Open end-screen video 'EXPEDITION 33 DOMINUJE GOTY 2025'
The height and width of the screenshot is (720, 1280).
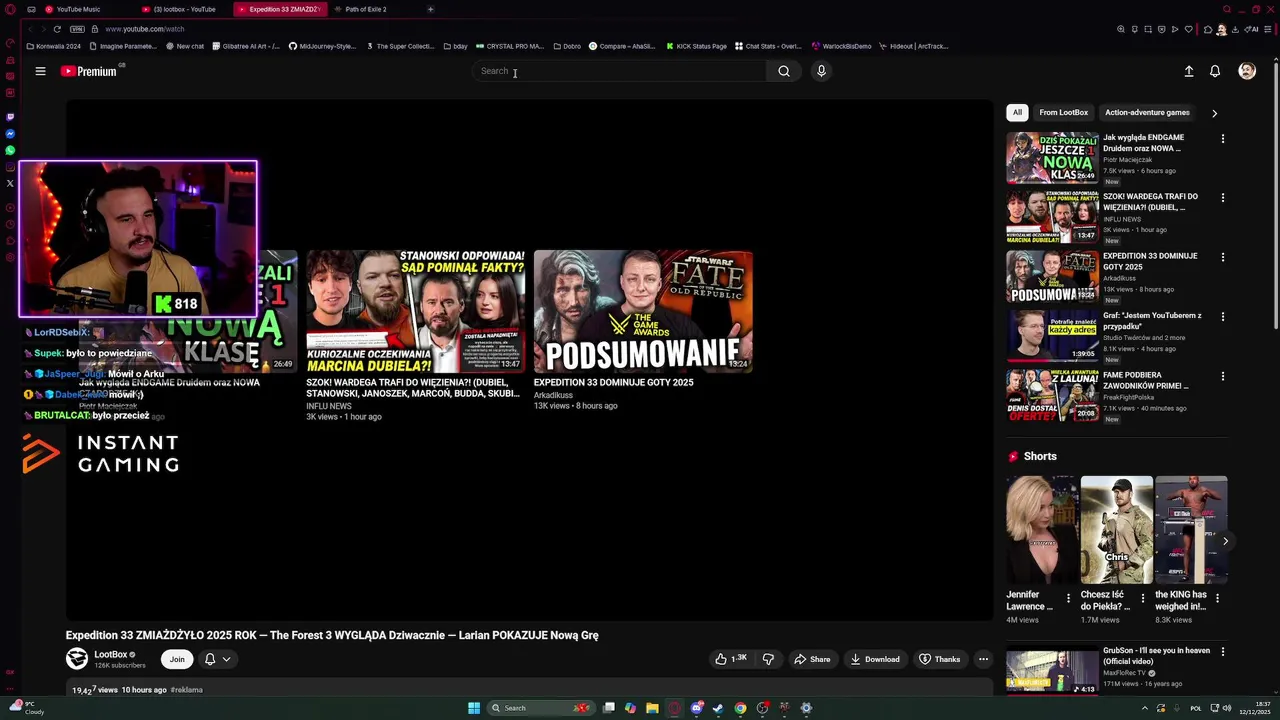[643, 311]
